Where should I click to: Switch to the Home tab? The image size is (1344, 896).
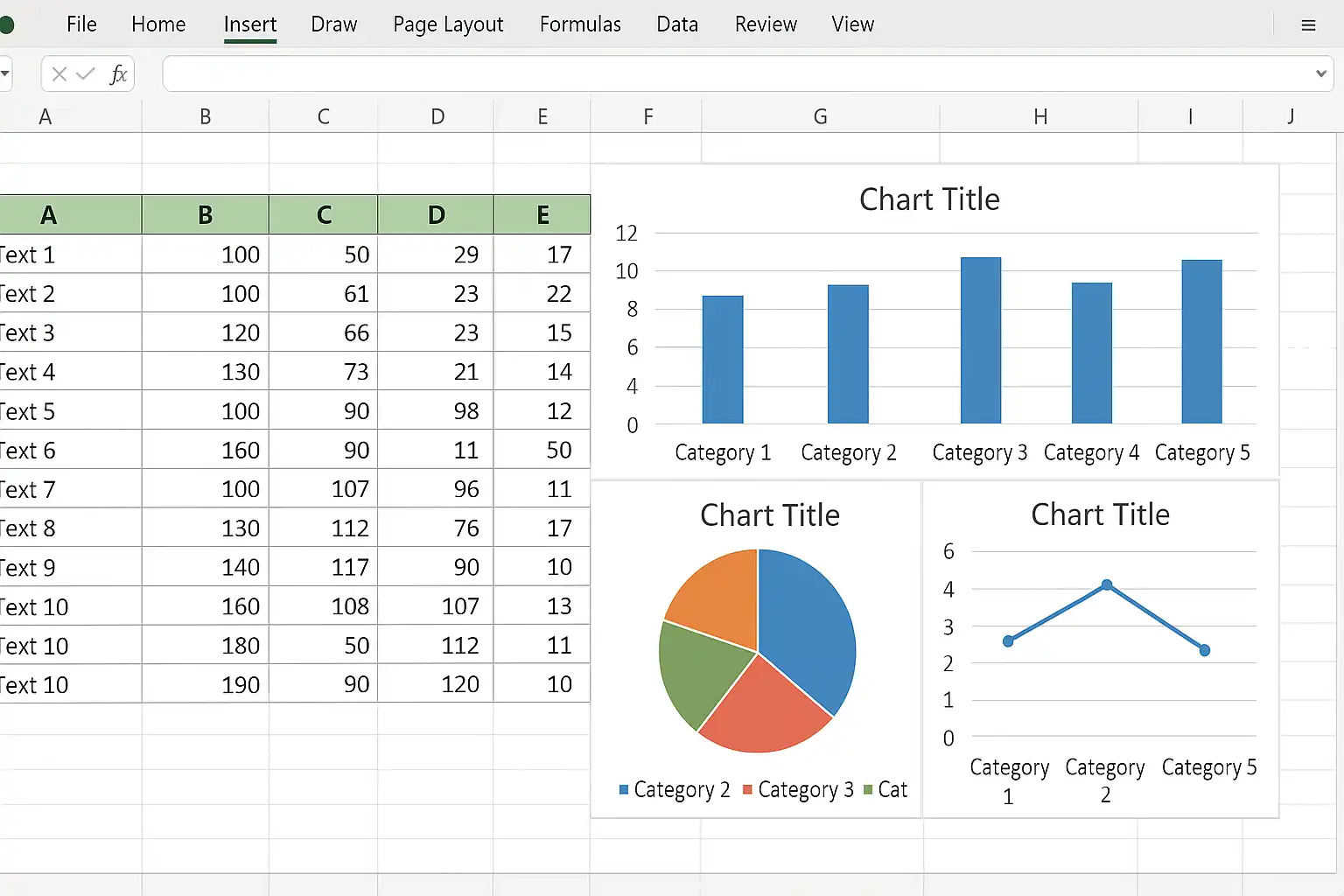pyautogui.click(x=158, y=24)
